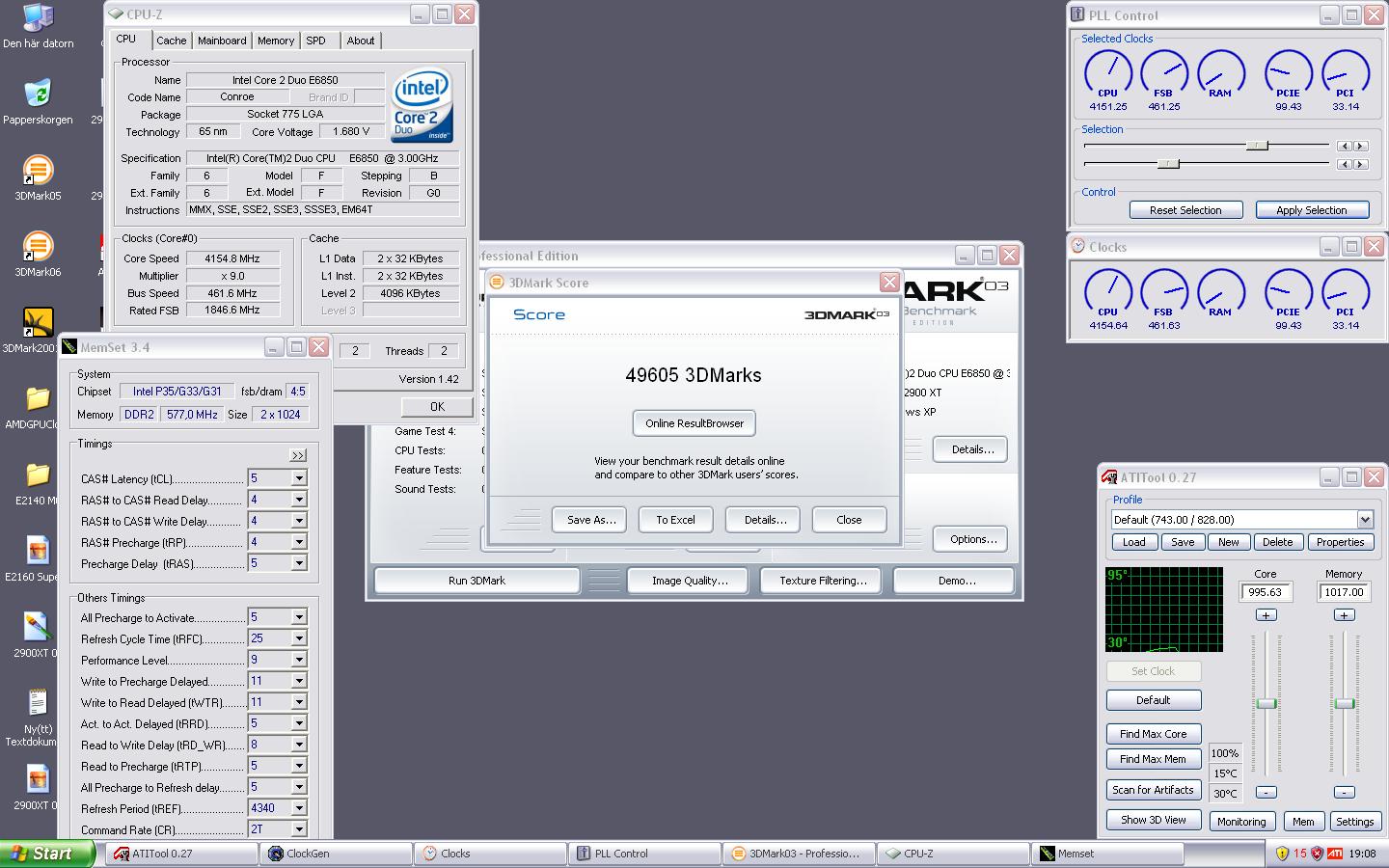The height and width of the screenshot is (868, 1389).
Task: Switch to CPU-Z SPD tab
Action: 315,41
